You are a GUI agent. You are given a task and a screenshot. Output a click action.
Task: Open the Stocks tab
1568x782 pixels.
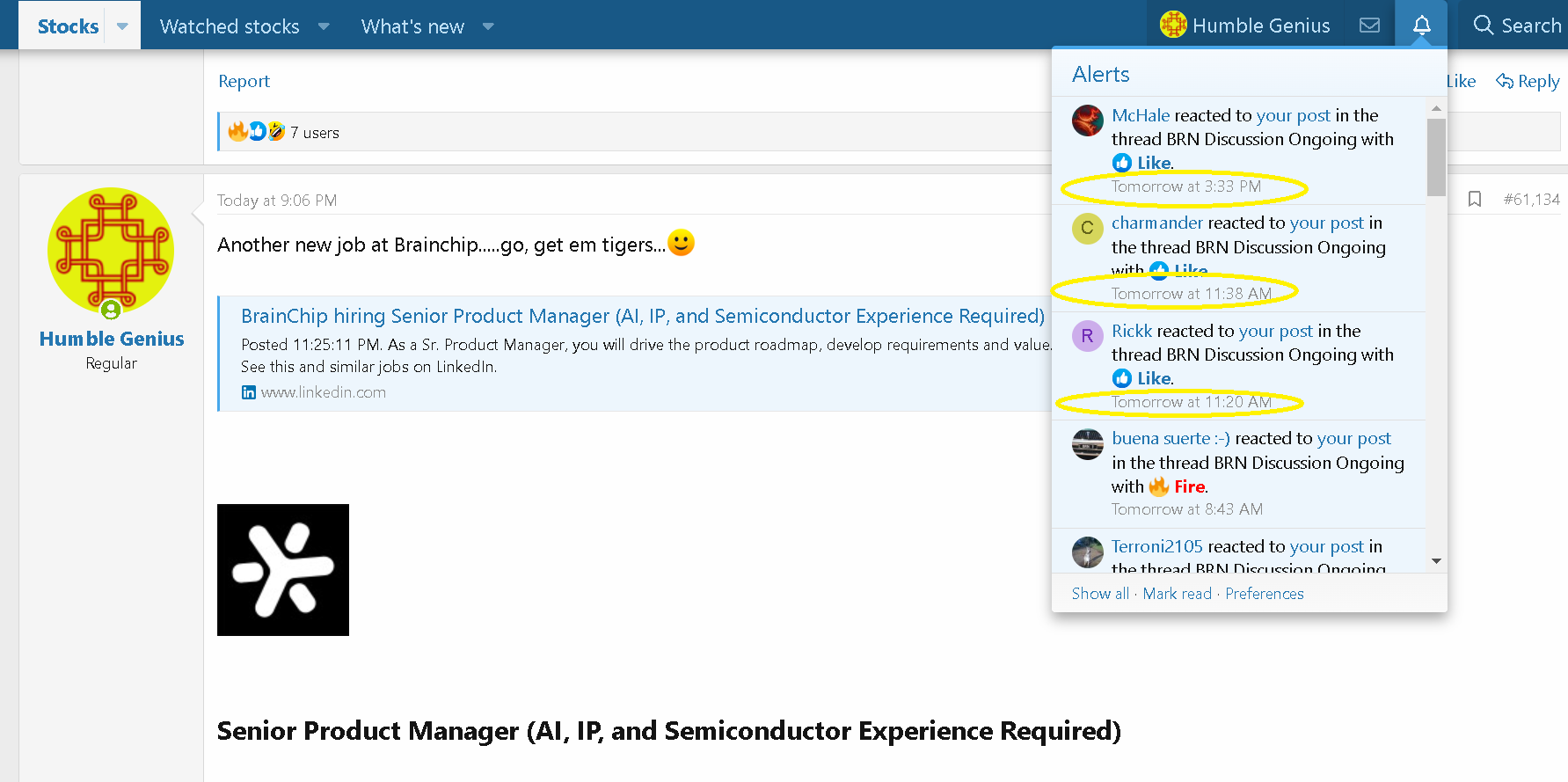point(68,26)
